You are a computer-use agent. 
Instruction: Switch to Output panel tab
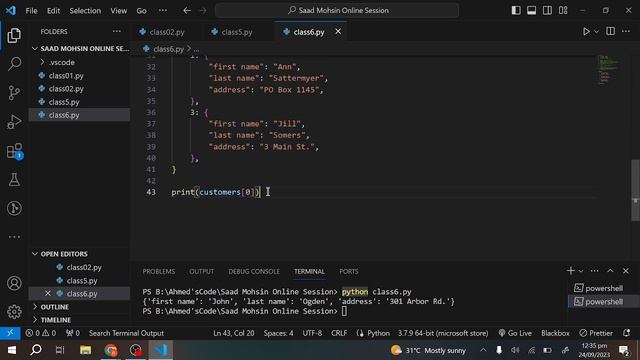pos(201,271)
